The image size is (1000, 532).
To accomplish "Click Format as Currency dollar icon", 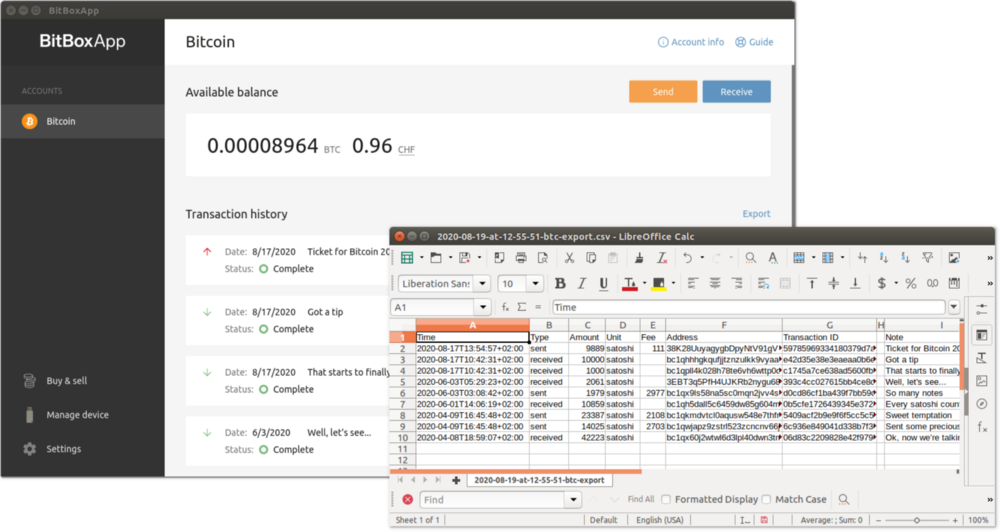I will coord(882,283).
